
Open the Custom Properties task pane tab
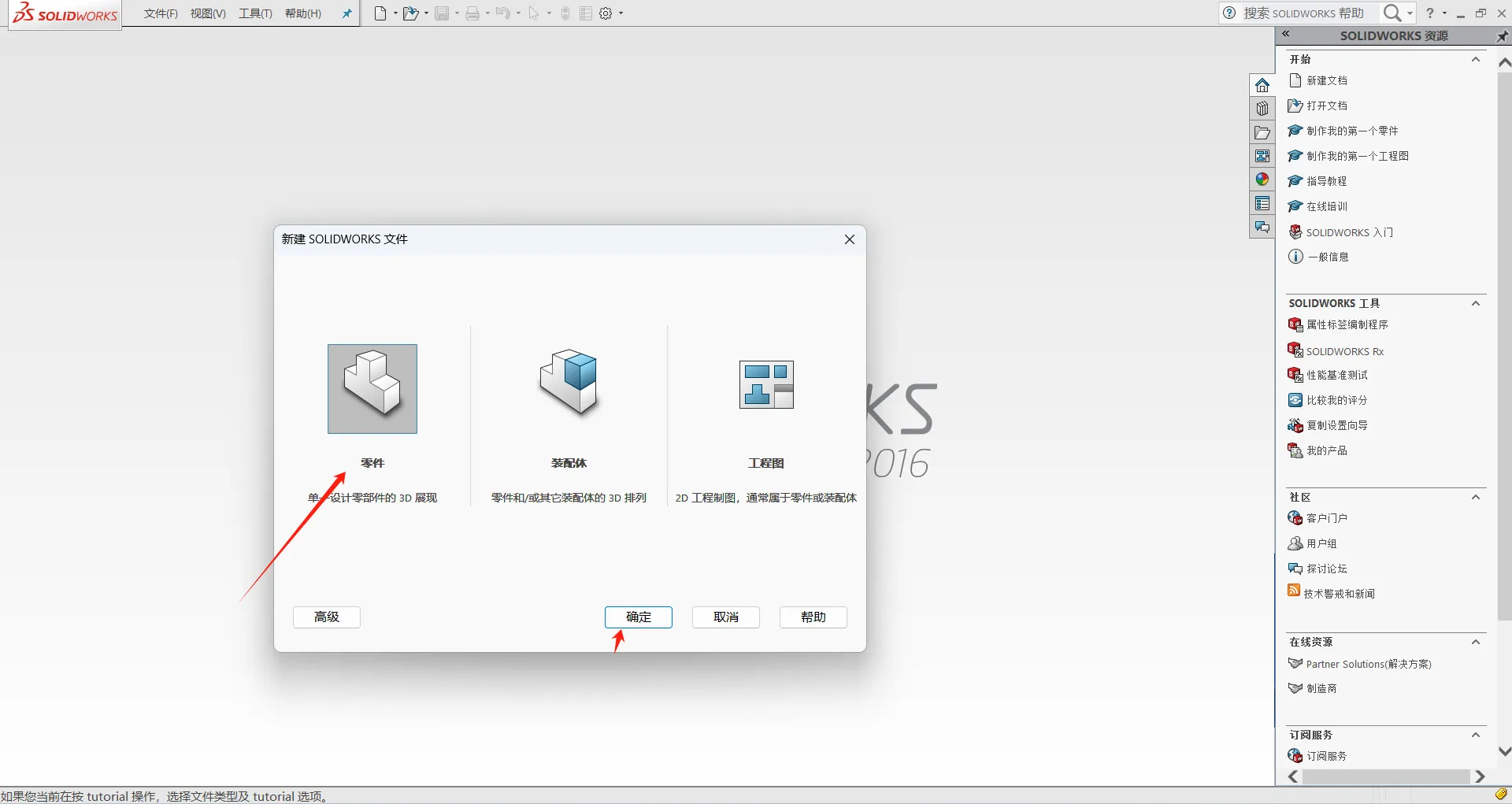click(1262, 203)
